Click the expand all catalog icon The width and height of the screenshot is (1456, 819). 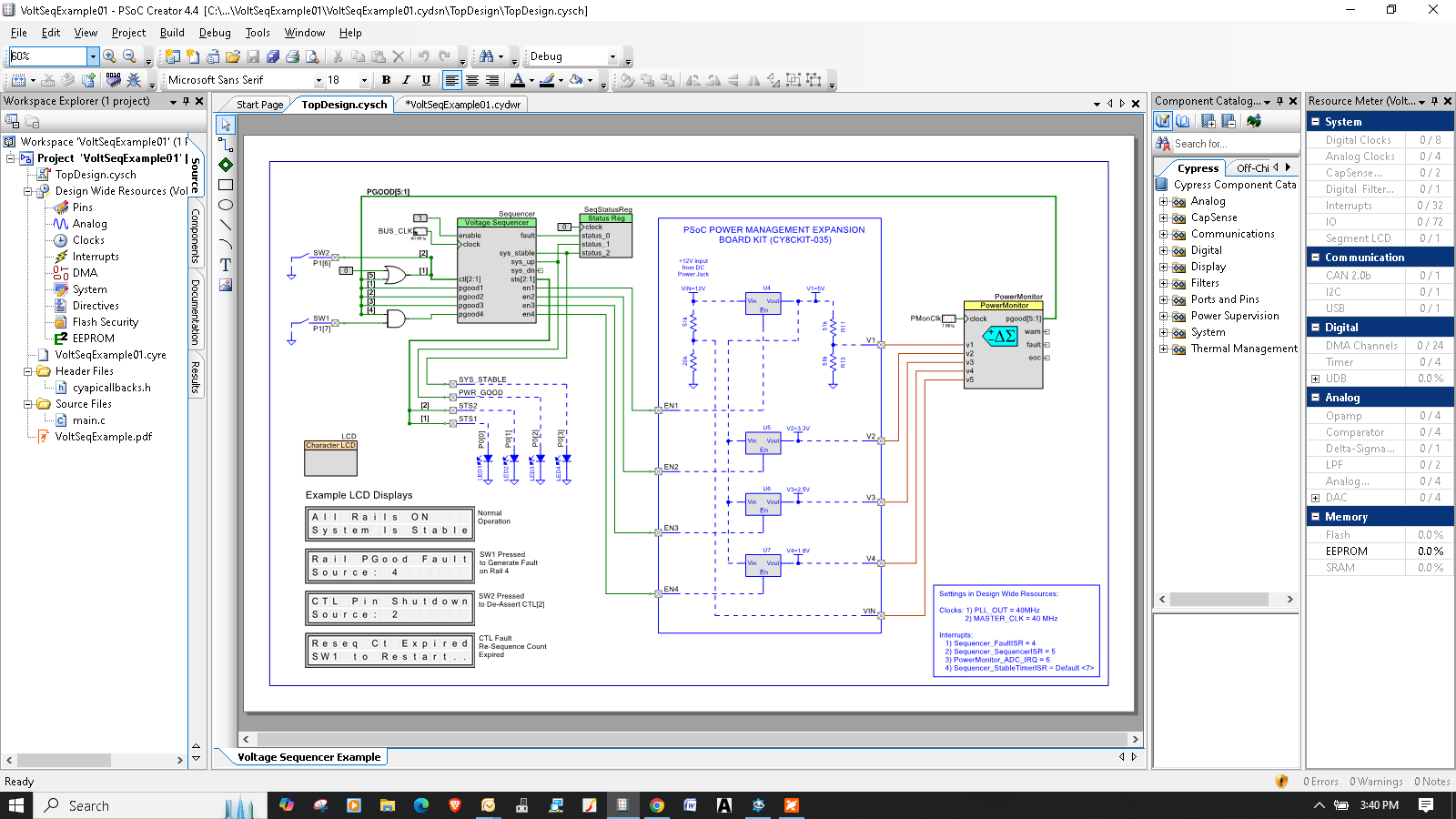(x=1208, y=121)
